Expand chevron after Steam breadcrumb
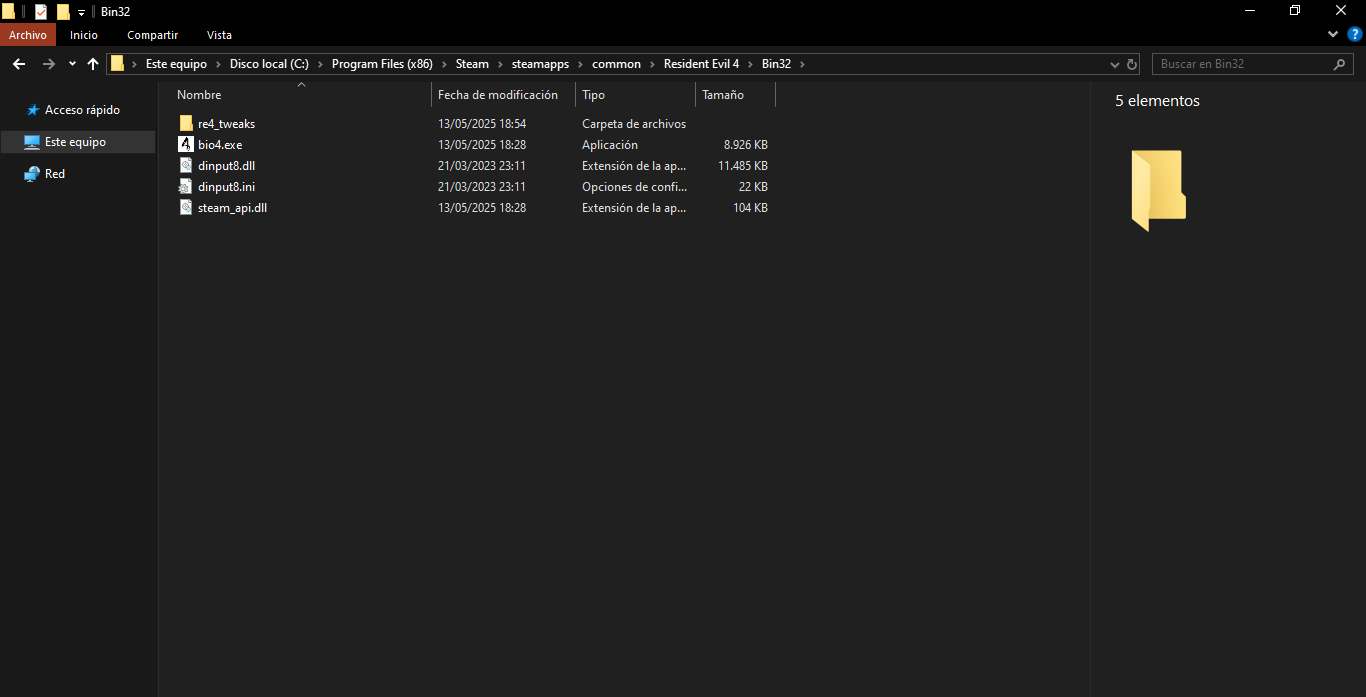 pyautogui.click(x=501, y=64)
